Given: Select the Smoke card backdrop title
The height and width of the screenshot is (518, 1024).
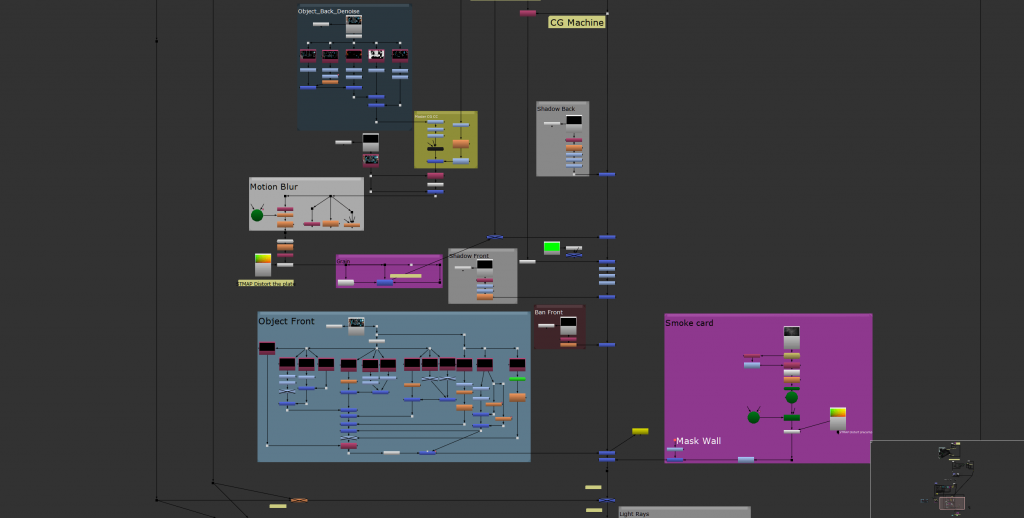Looking at the screenshot, I should coord(689,323).
